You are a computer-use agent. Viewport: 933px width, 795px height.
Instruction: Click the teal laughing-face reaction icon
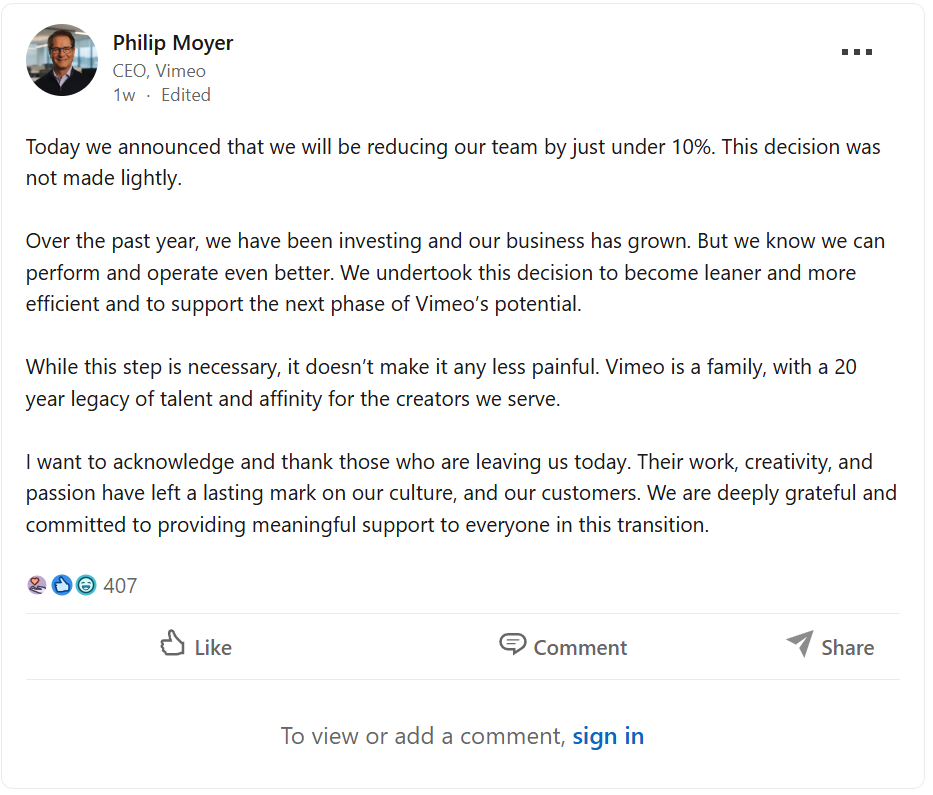86,586
